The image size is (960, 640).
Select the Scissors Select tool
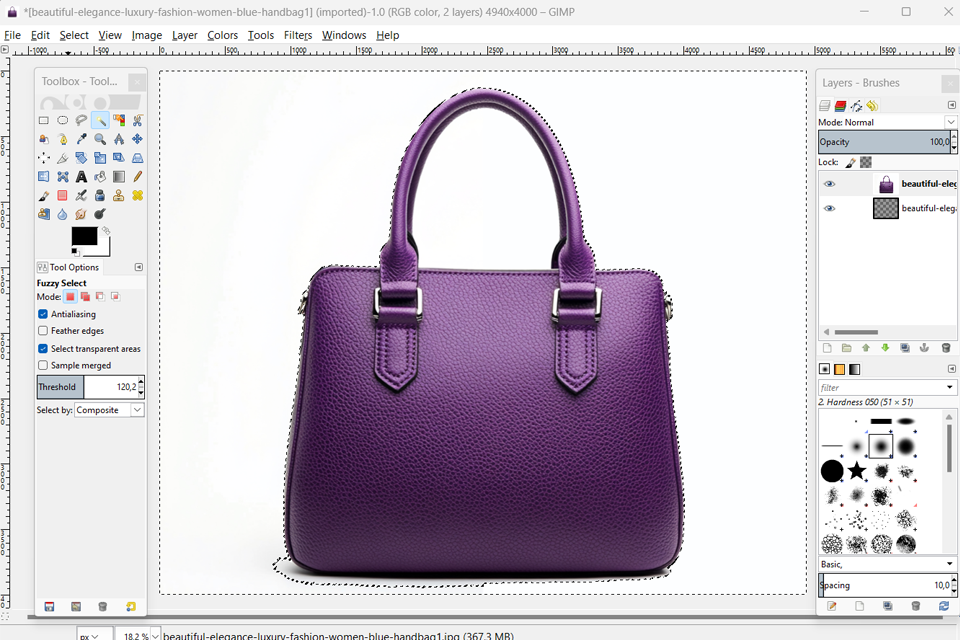point(138,121)
